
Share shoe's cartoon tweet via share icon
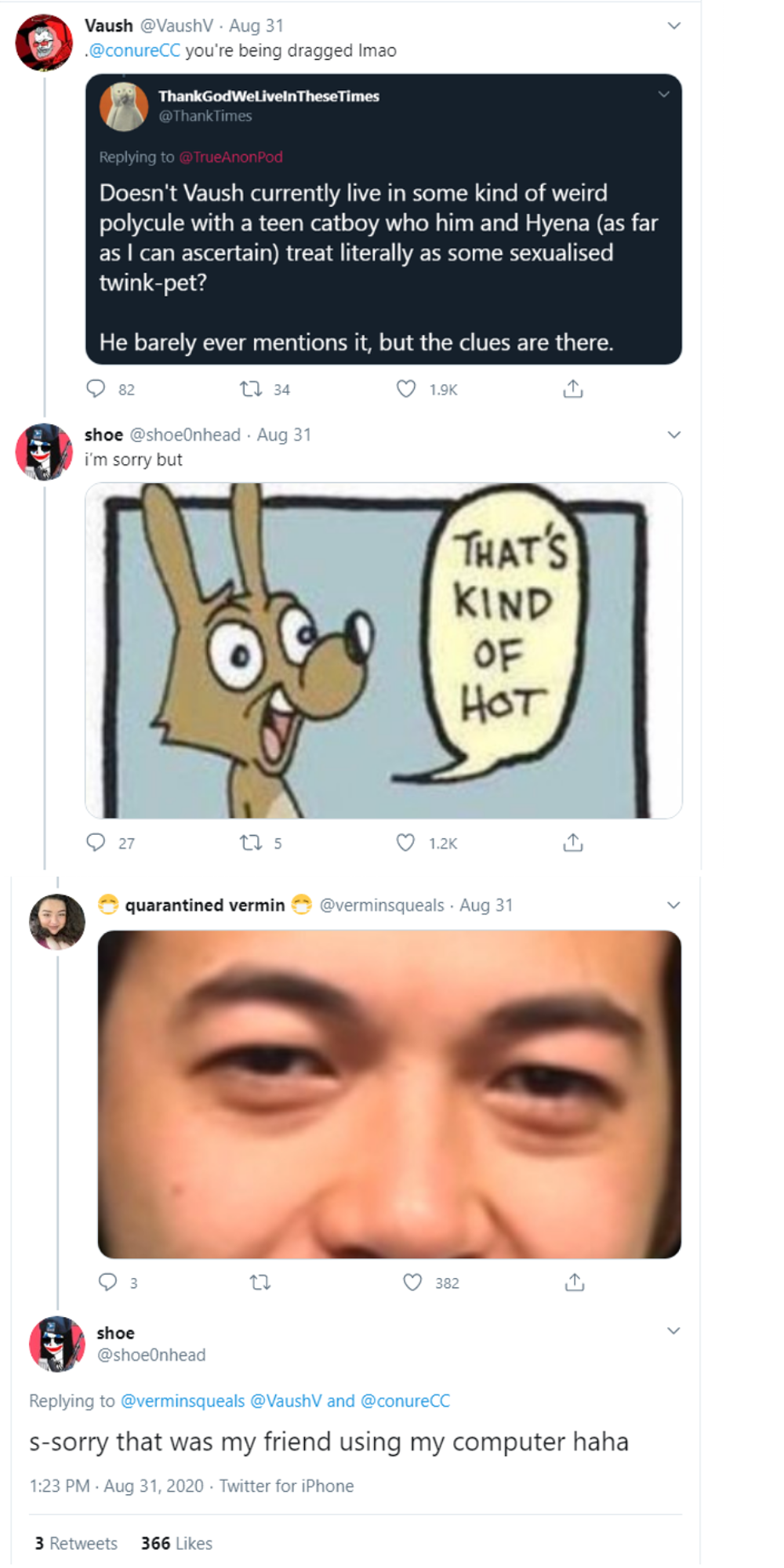click(573, 843)
